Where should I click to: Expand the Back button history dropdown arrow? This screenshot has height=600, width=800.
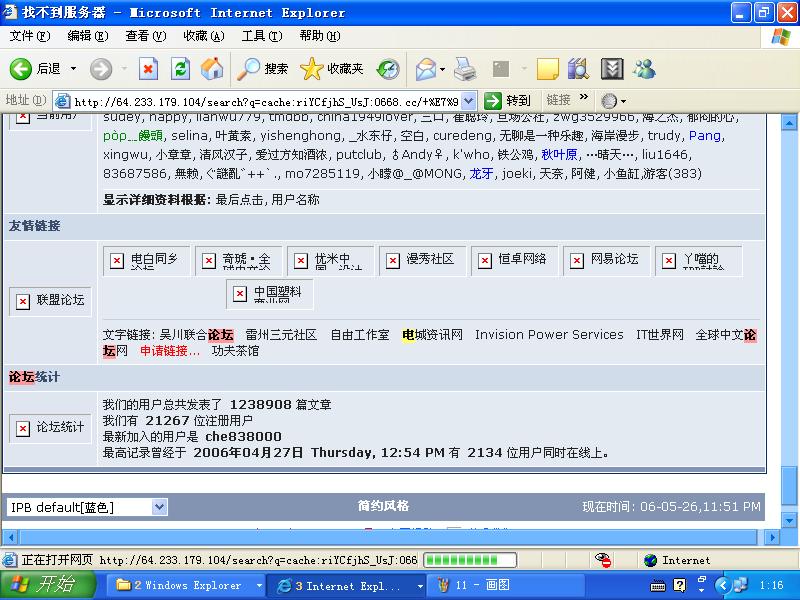71,69
